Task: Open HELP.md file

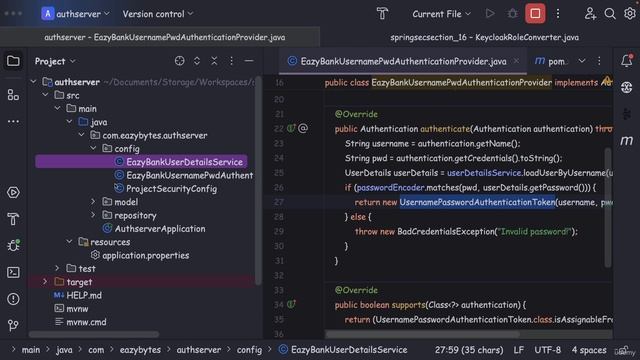Action: tap(84, 295)
